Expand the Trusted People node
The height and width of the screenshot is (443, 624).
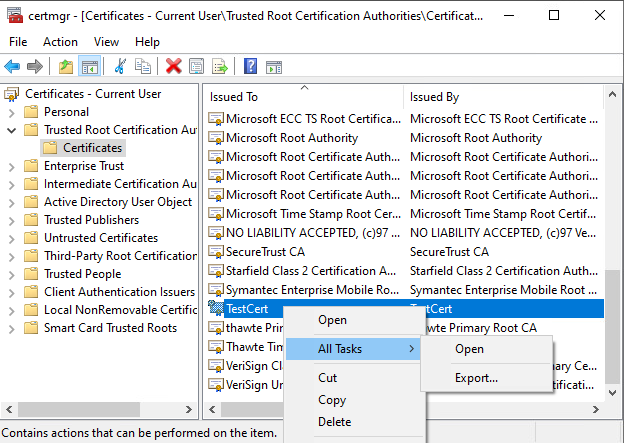point(12,275)
